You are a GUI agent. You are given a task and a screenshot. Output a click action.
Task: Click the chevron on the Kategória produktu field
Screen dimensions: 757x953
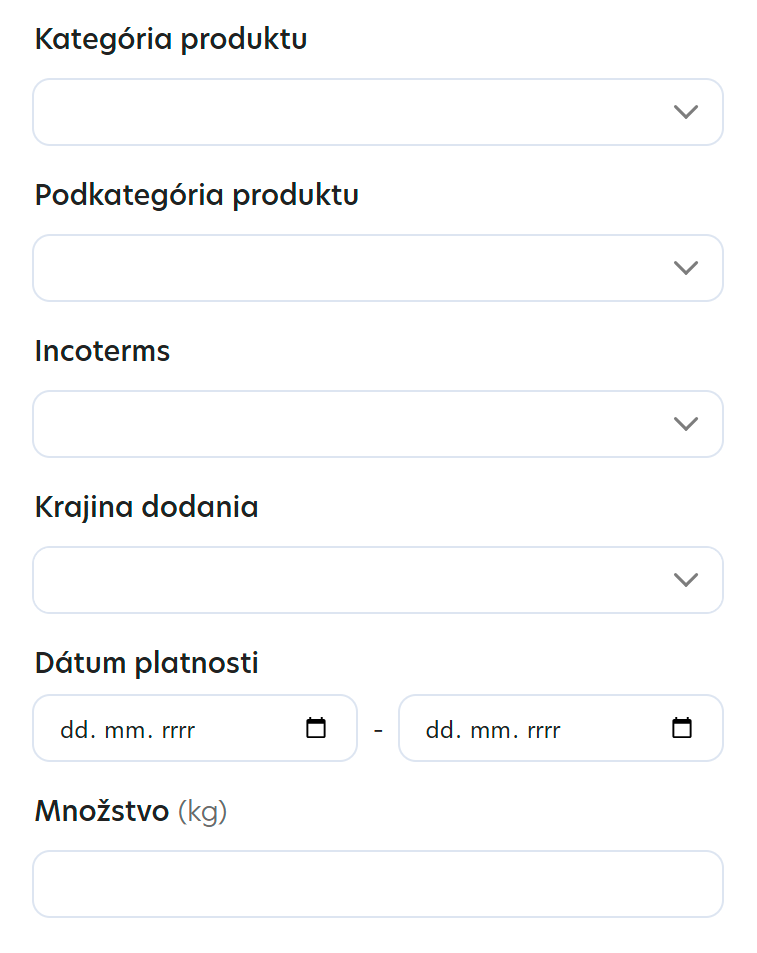click(686, 112)
